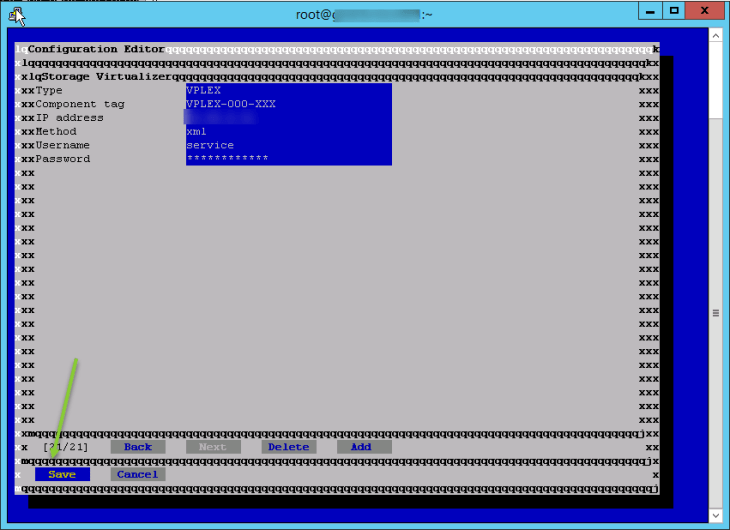Edit the Username field showing service

click(x=289, y=145)
